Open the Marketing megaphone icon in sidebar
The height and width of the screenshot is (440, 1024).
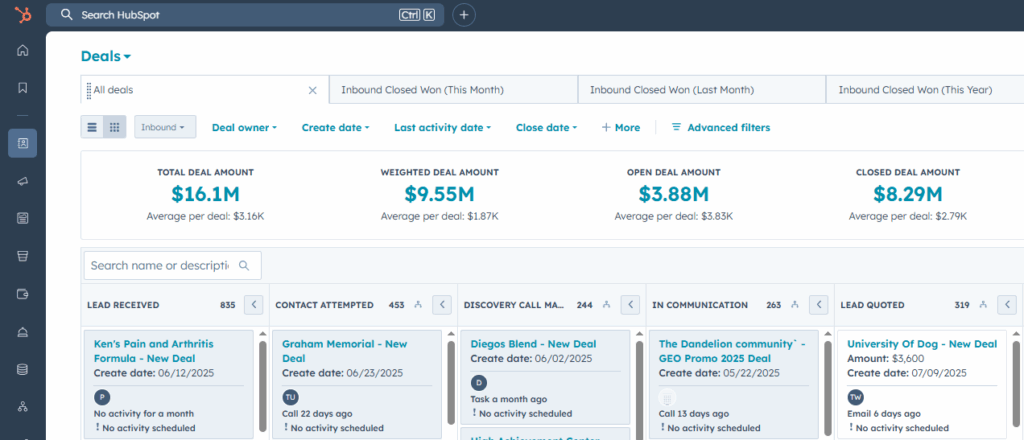point(23,181)
